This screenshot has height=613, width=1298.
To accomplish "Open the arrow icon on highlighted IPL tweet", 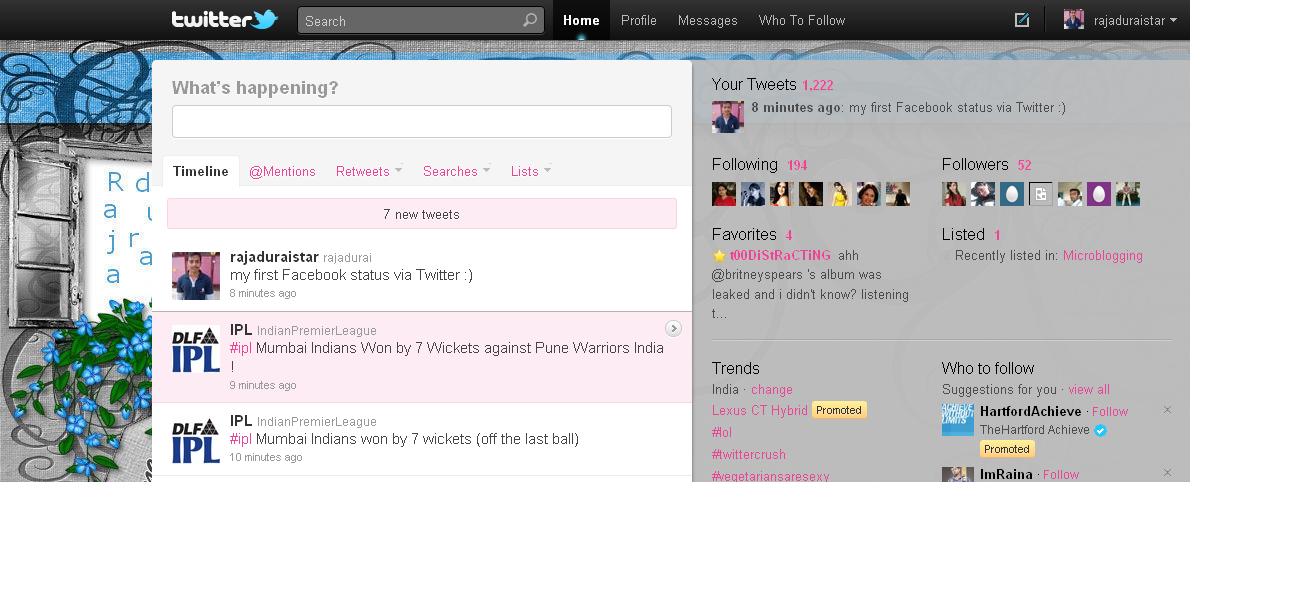I will pos(673,328).
